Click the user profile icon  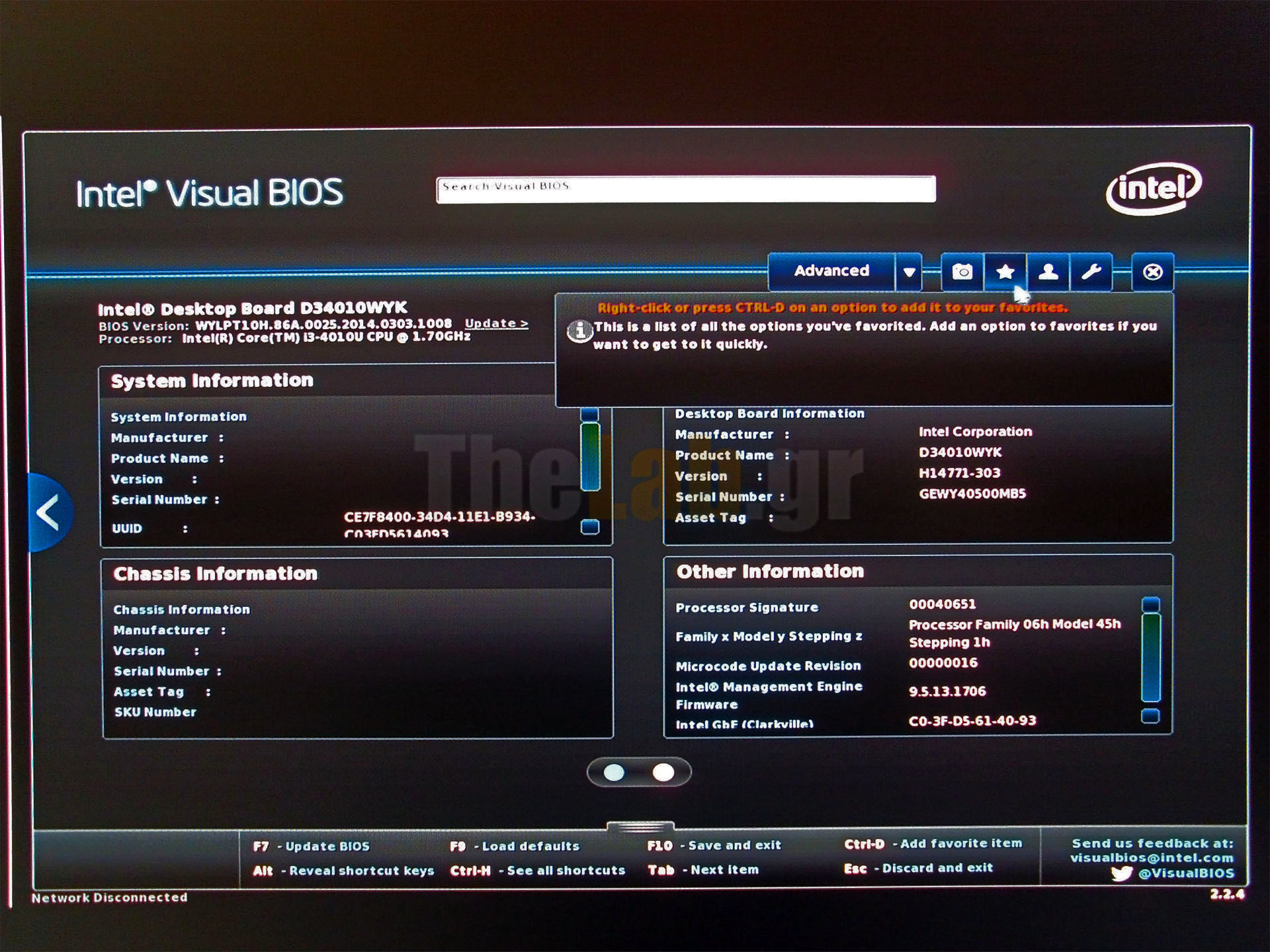tap(1048, 272)
